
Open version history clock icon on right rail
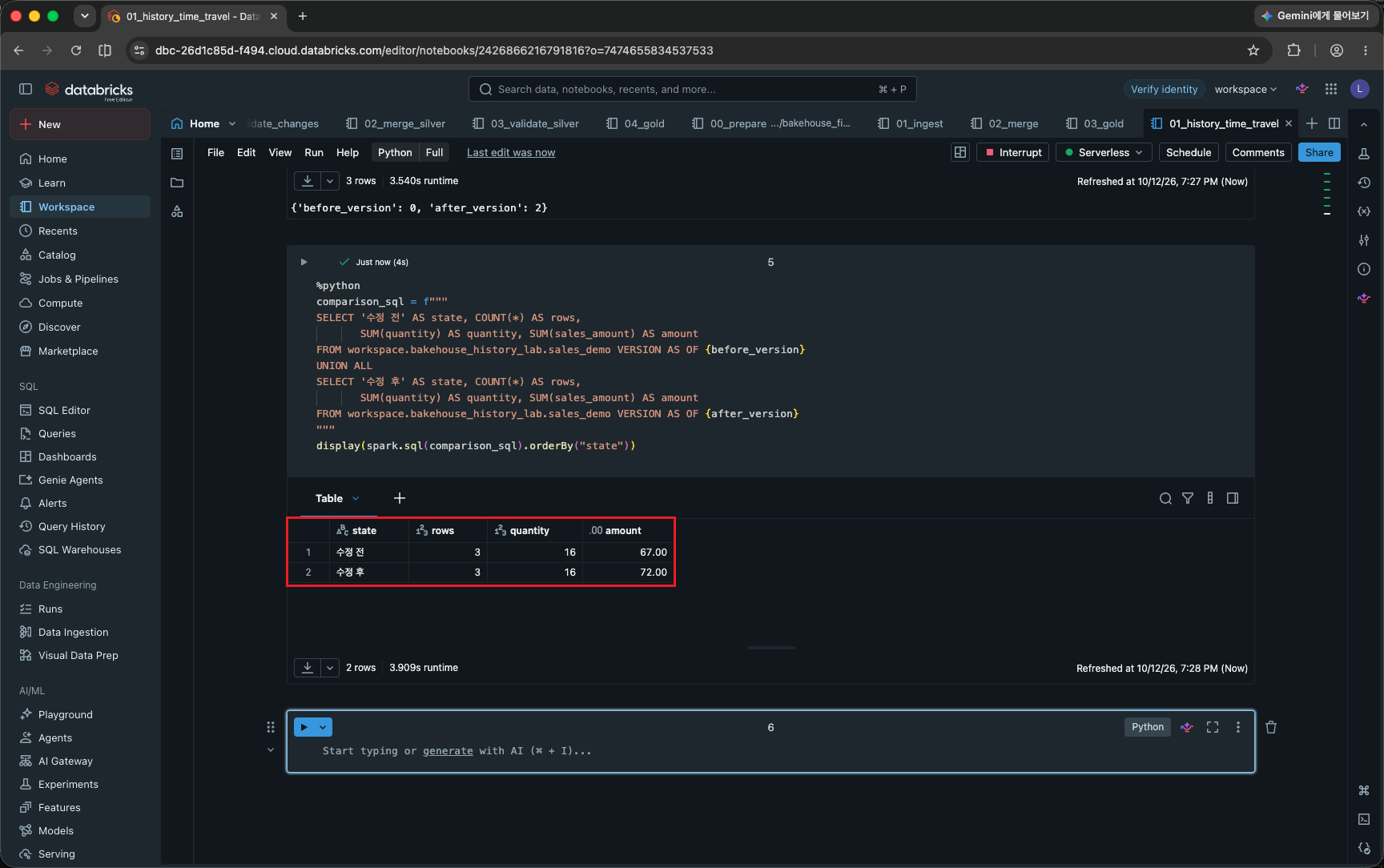1364,183
